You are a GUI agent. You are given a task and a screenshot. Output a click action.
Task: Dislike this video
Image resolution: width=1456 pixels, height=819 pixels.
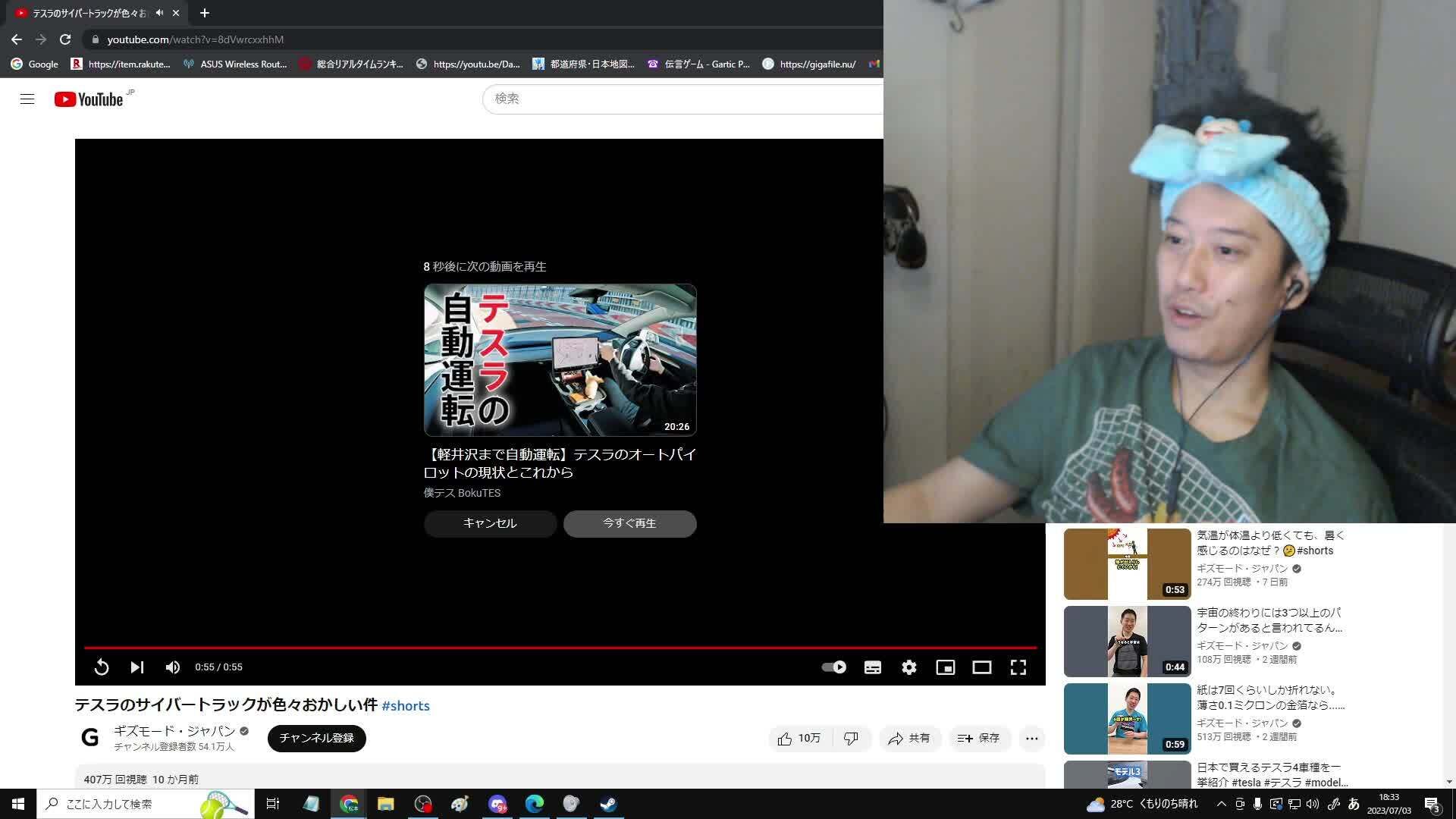(852, 739)
